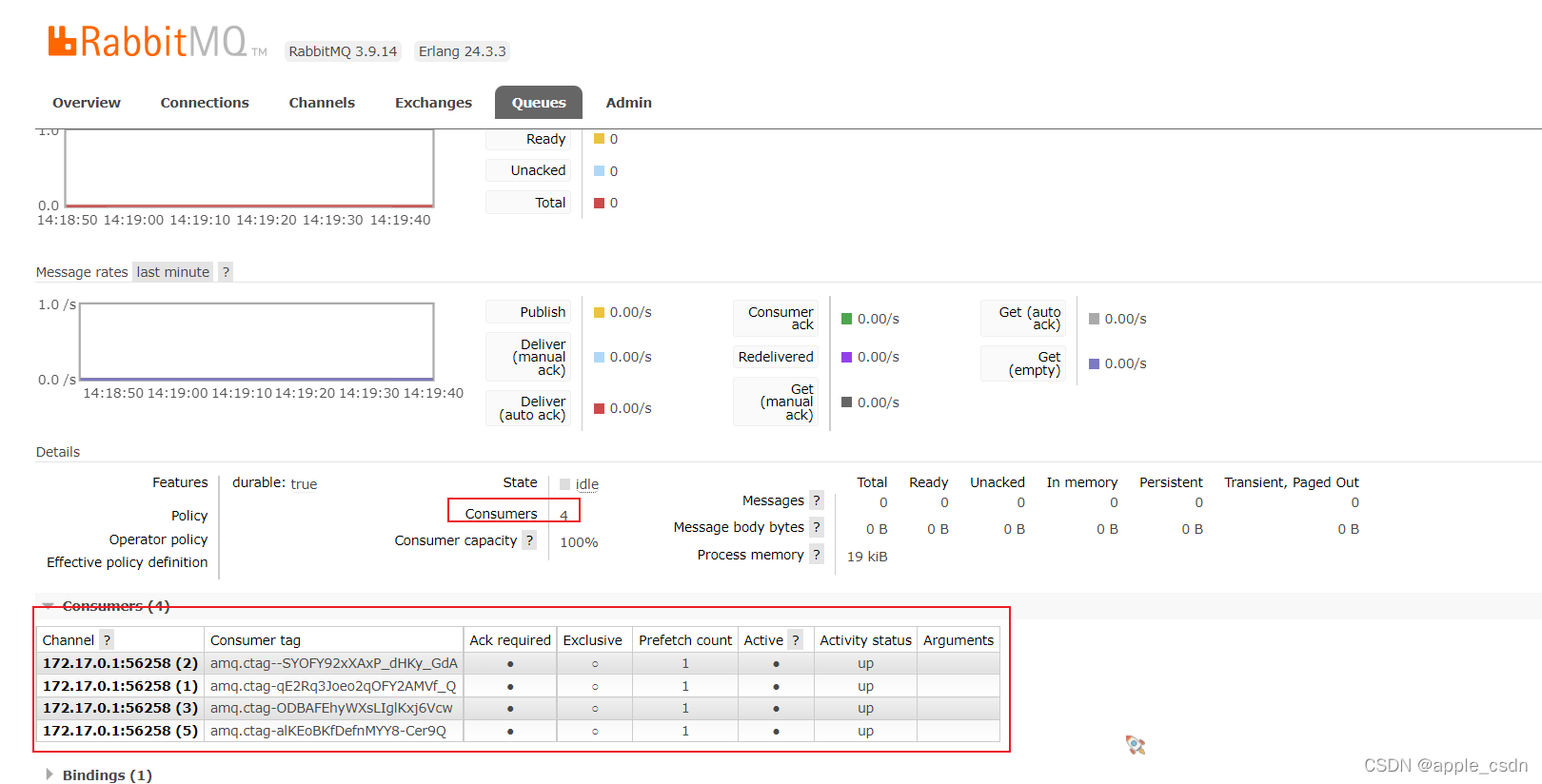Screen dimensions: 1542x784
Task: Click the 'durable: true' feature text
Action: coord(275,483)
